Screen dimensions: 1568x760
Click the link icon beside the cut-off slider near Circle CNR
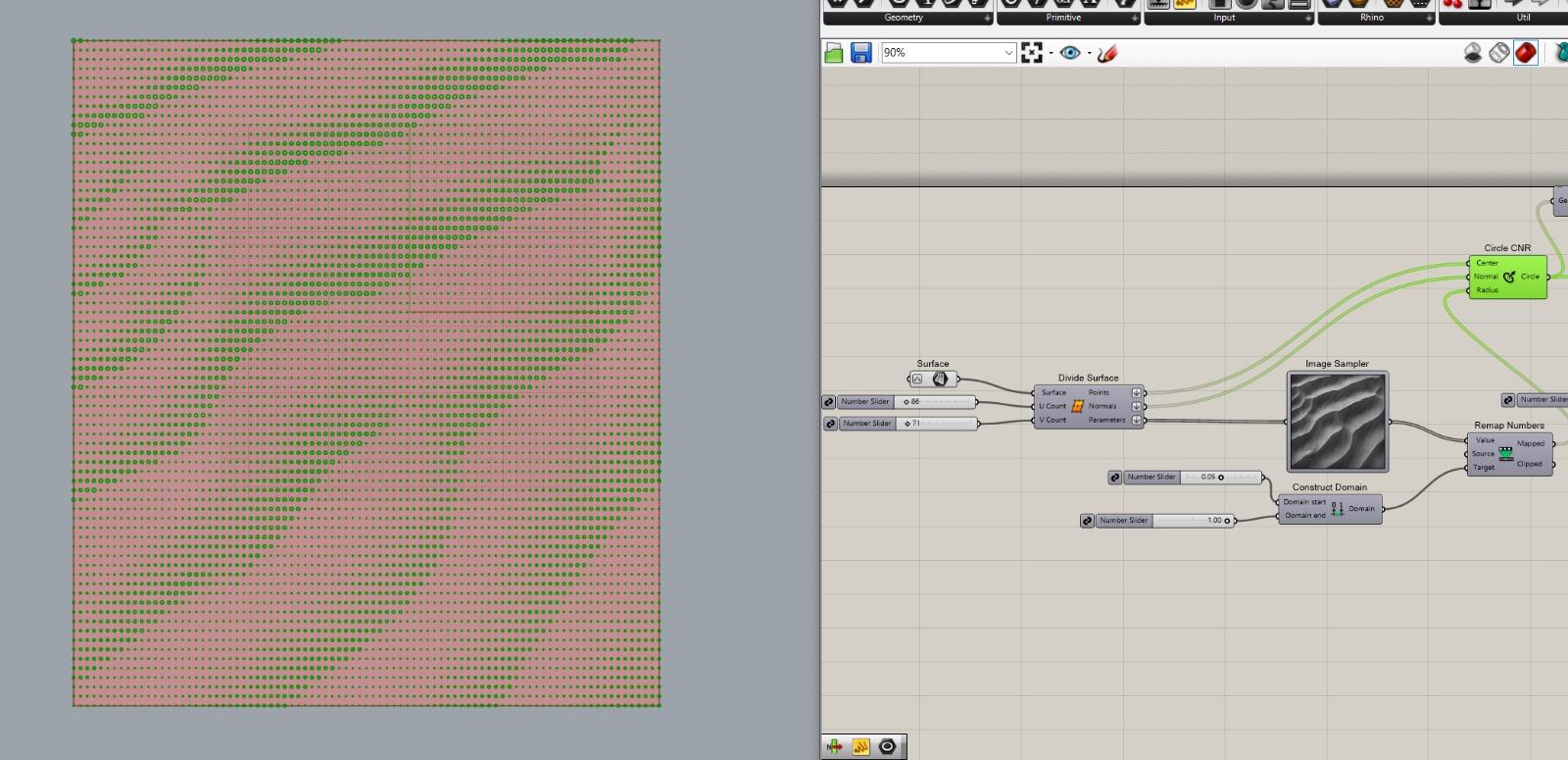[1509, 400]
